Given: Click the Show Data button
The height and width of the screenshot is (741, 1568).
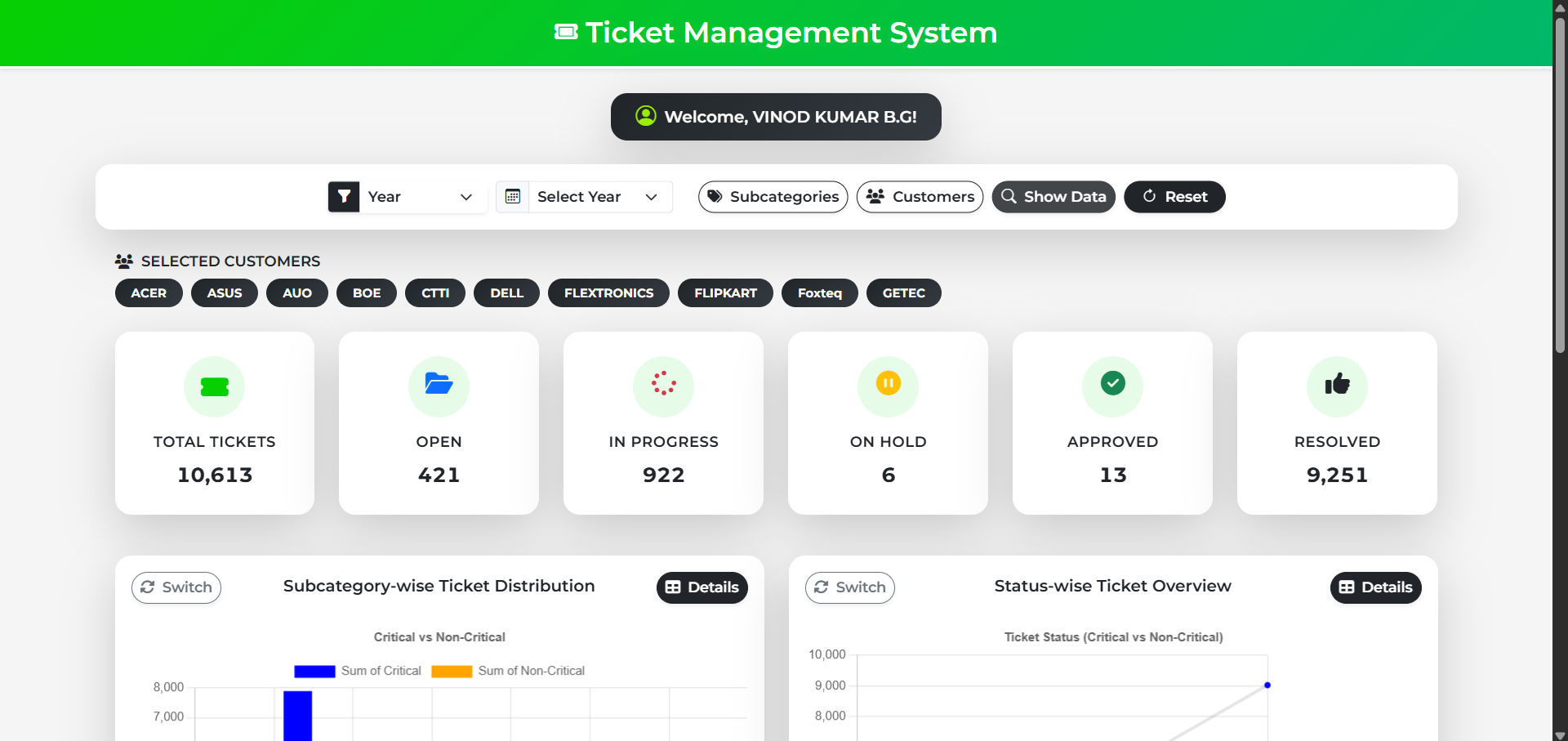Looking at the screenshot, I should 1053,197.
